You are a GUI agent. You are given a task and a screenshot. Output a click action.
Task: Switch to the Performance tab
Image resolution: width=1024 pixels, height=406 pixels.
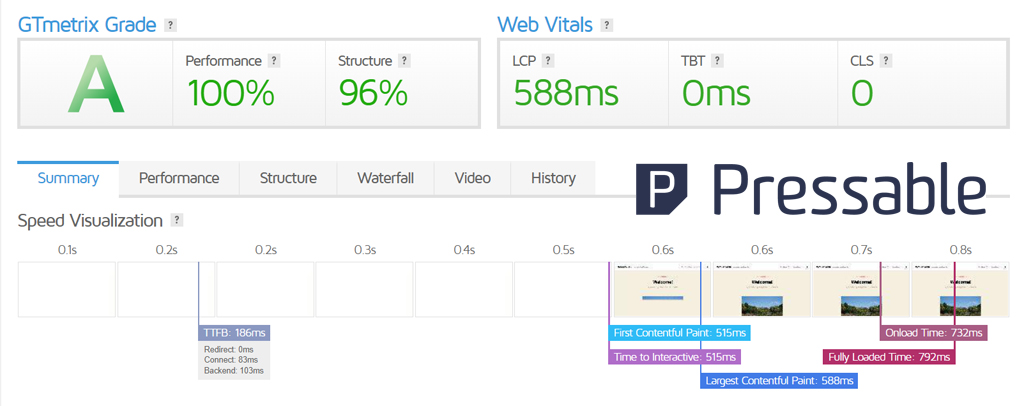[x=179, y=178]
